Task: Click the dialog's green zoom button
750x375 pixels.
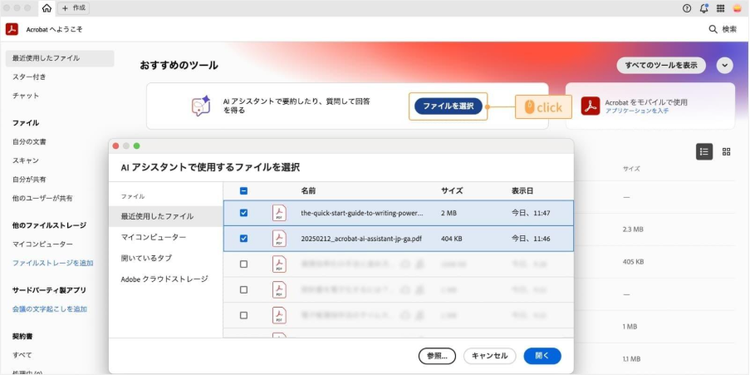Action: point(137,146)
